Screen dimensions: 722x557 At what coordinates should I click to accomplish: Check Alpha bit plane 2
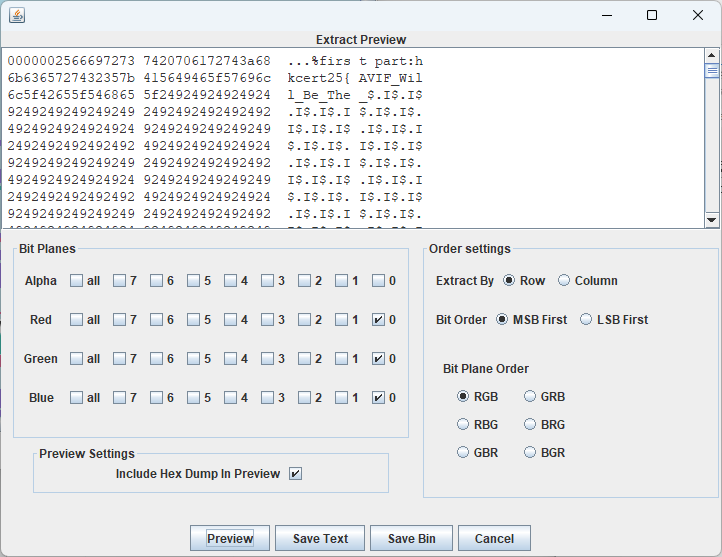point(304,281)
